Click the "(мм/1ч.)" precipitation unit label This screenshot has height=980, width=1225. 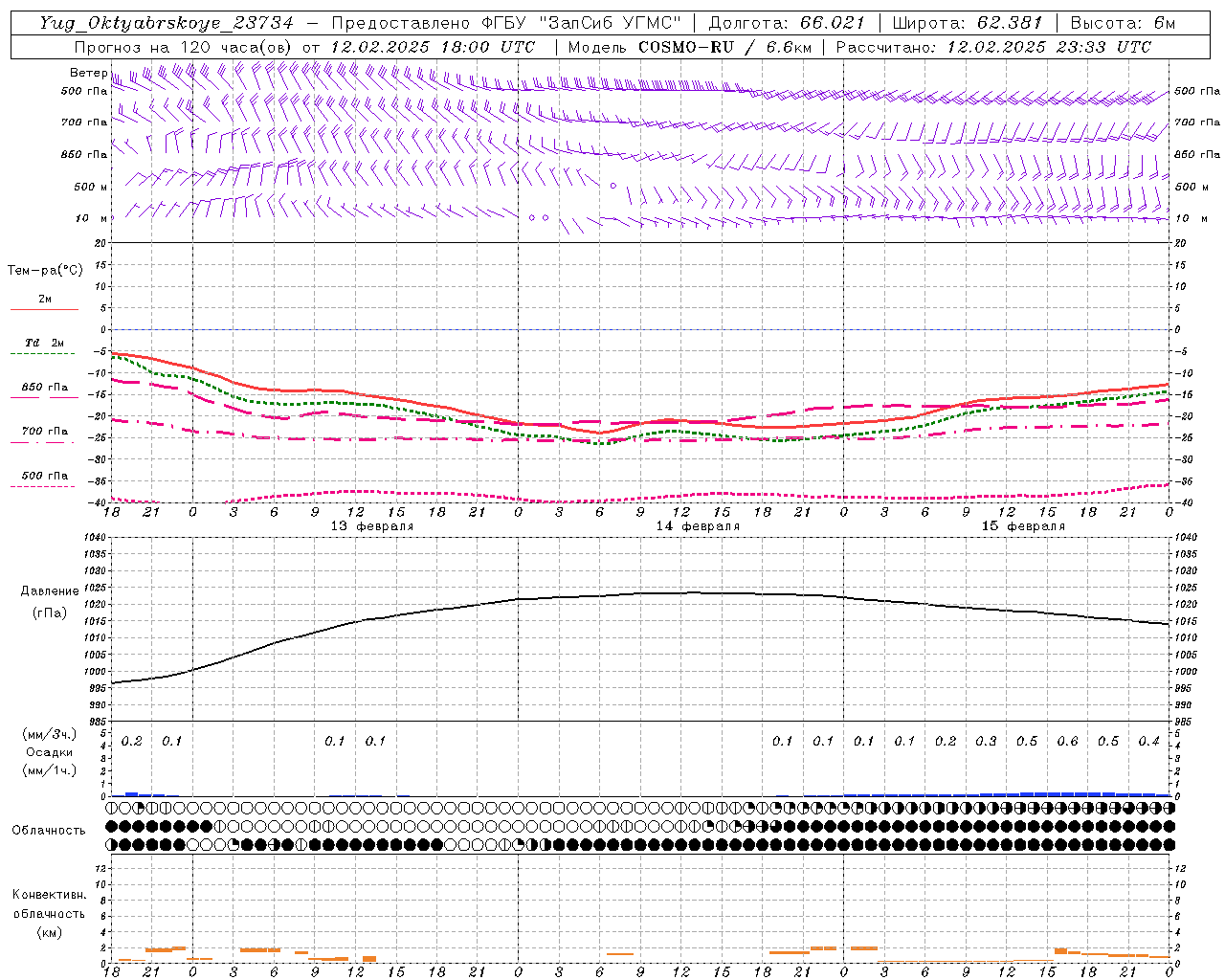point(50,770)
